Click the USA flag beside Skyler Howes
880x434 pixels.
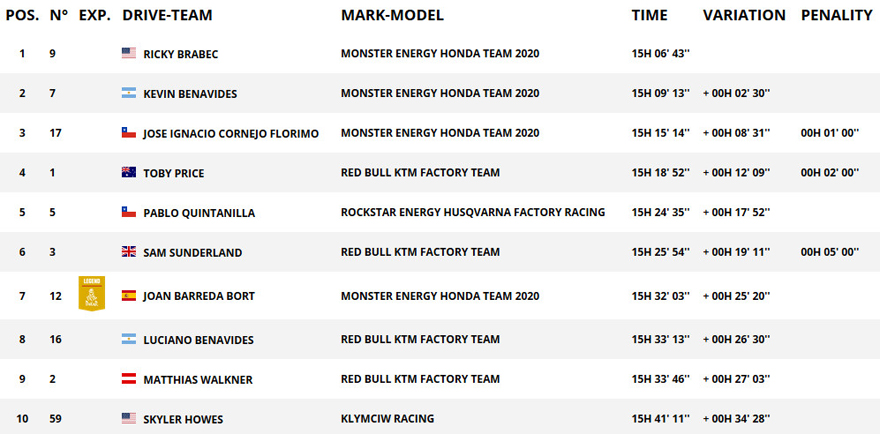[129, 418]
